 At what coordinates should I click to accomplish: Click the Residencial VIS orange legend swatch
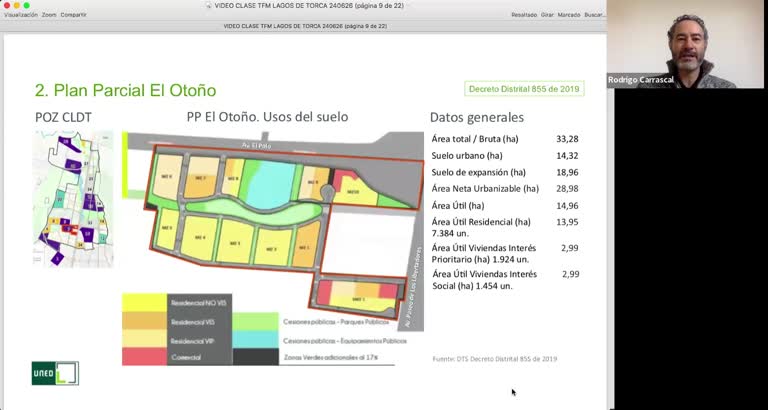point(144,321)
